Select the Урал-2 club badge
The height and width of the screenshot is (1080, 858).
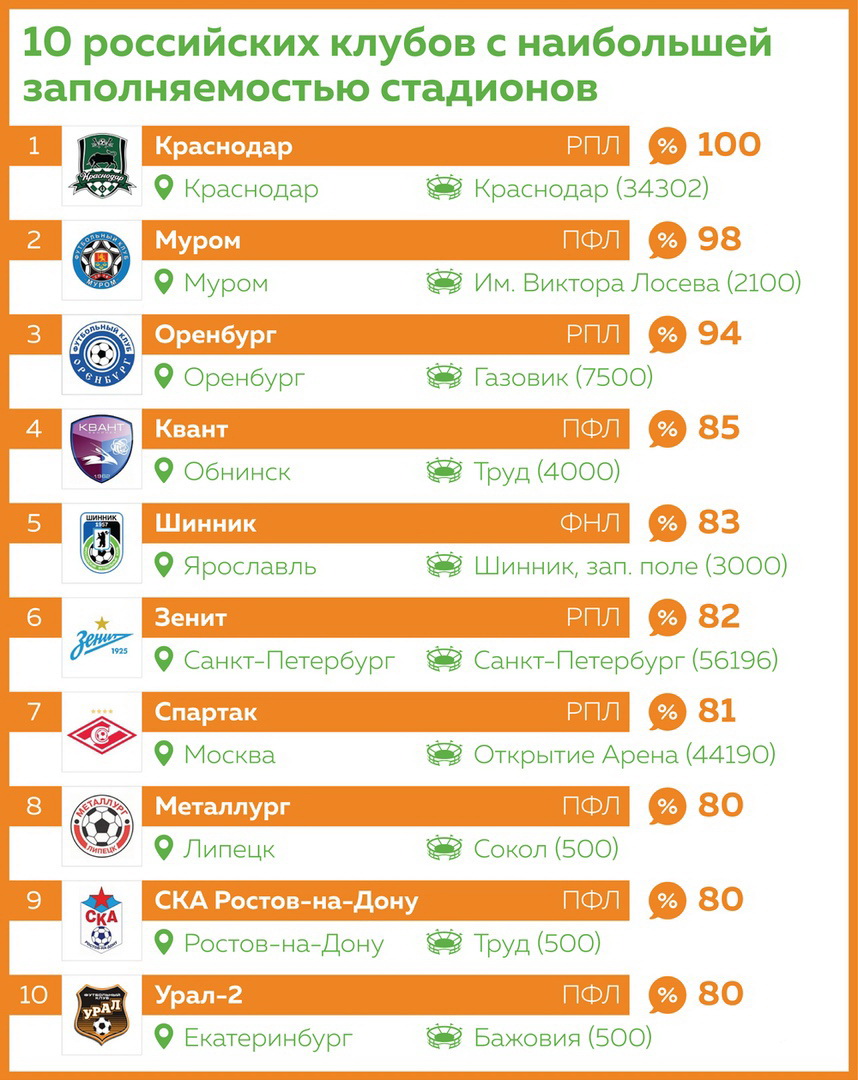click(x=101, y=1016)
